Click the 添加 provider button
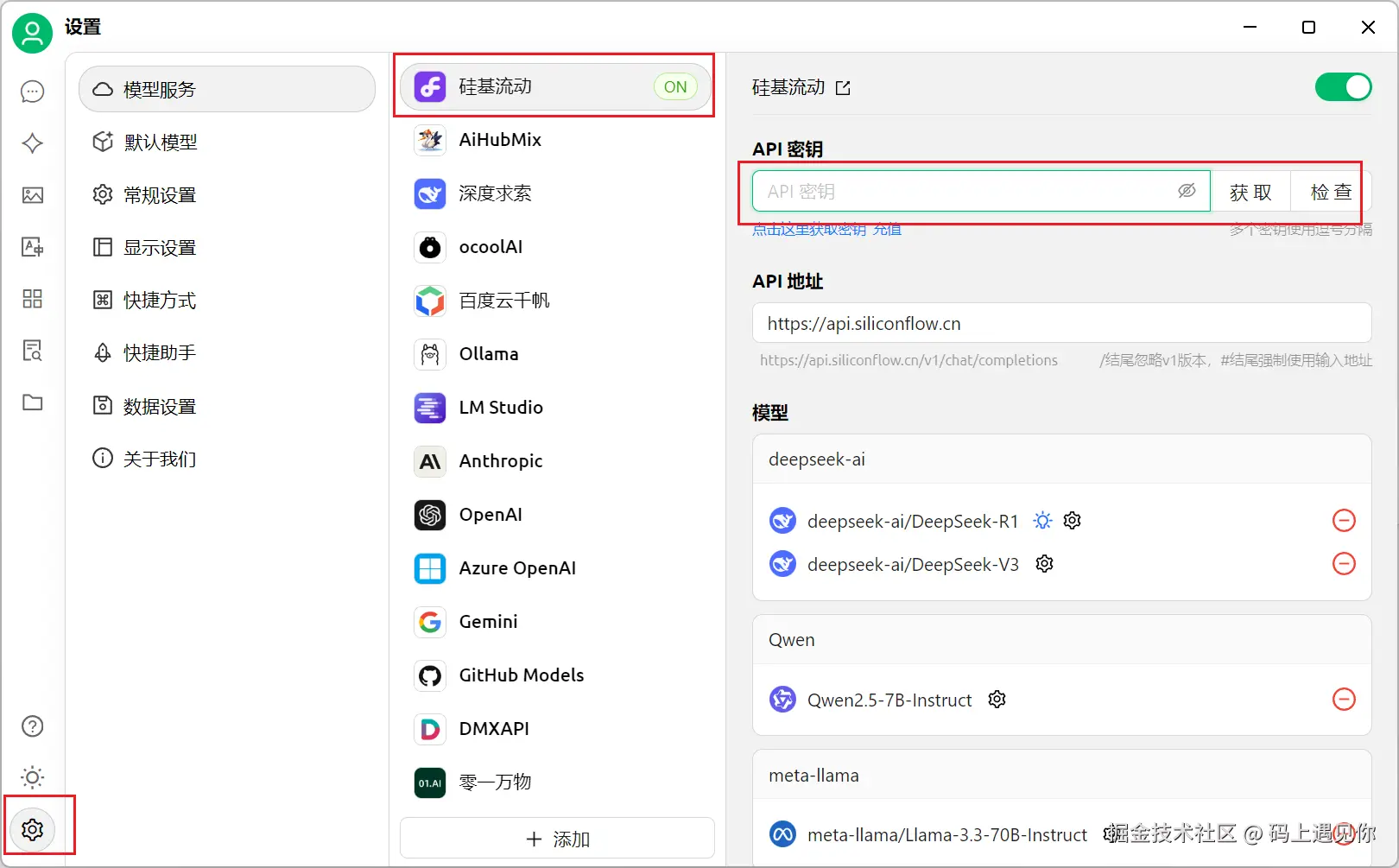This screenshot has width=1399, height=868. 557,839
